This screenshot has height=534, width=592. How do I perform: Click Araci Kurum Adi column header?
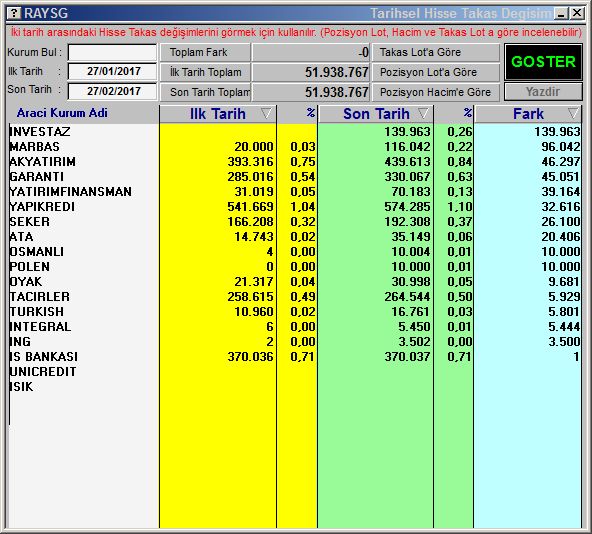pos(62,113)
